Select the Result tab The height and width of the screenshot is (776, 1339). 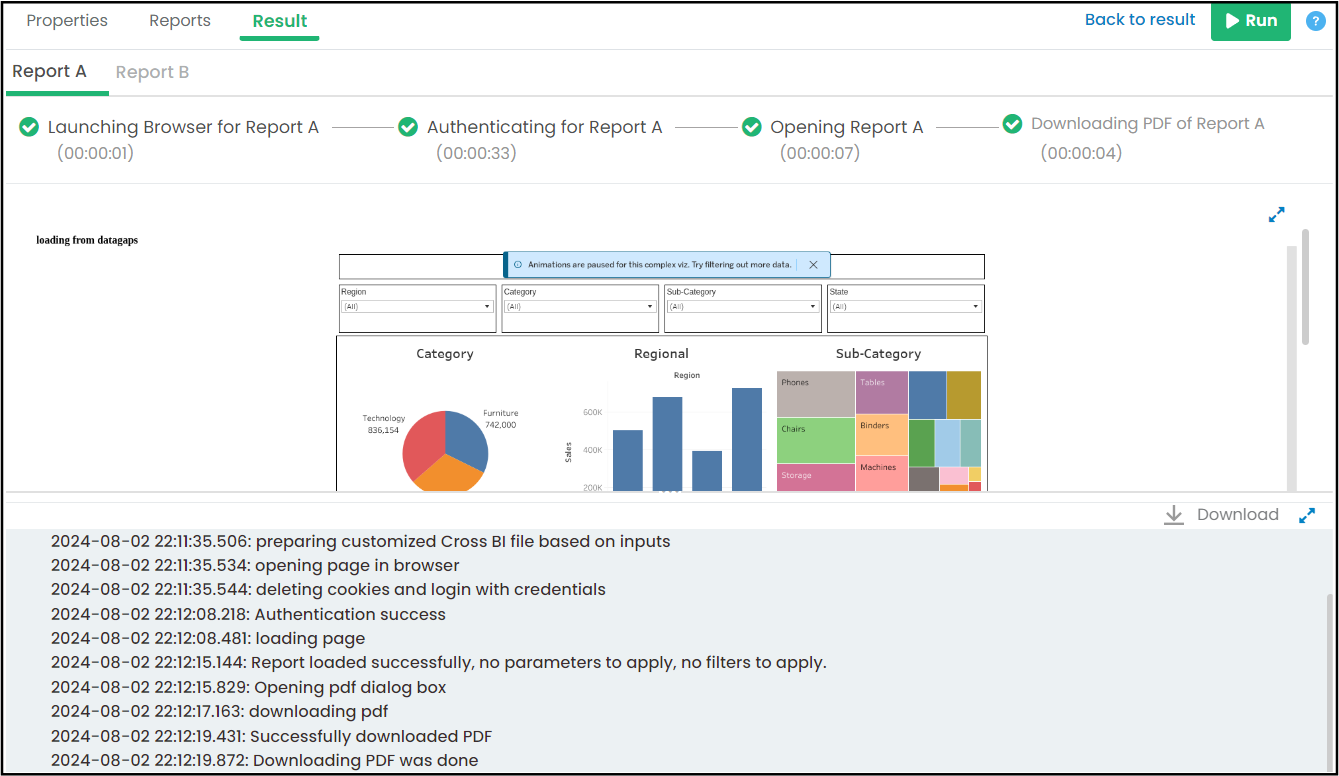click(x=280, y=21)
